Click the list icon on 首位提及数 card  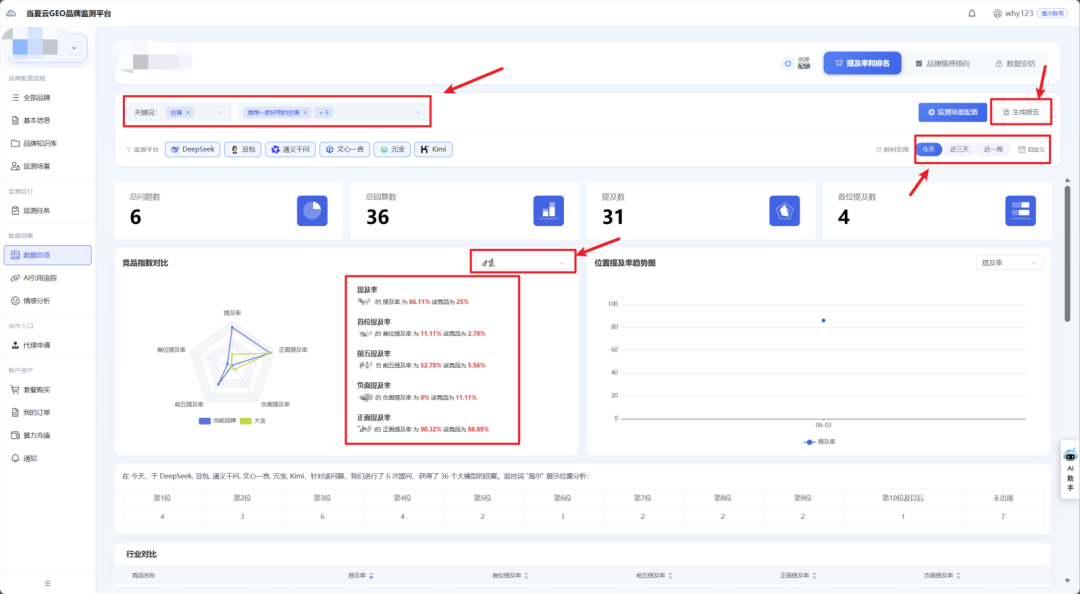click(x=1021, y=211)
